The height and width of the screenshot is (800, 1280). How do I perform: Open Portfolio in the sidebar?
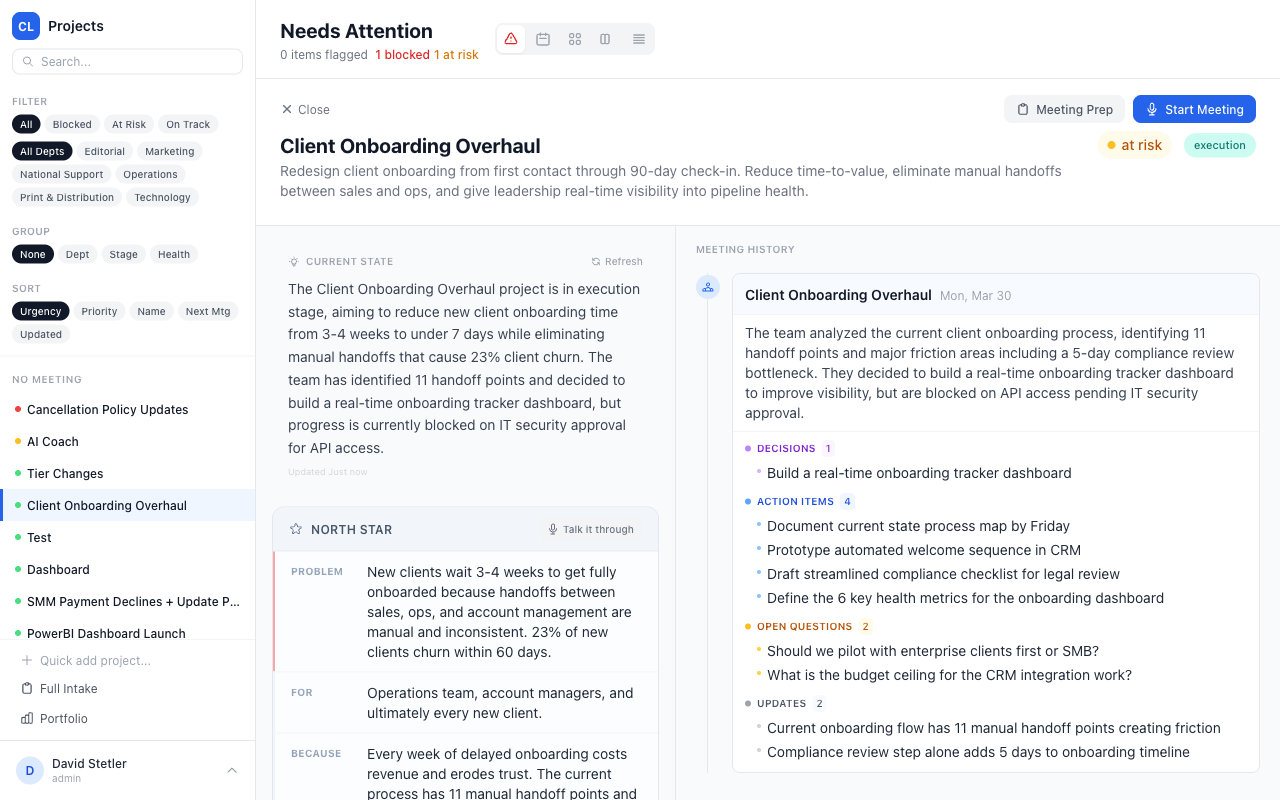tap(63, 718)
